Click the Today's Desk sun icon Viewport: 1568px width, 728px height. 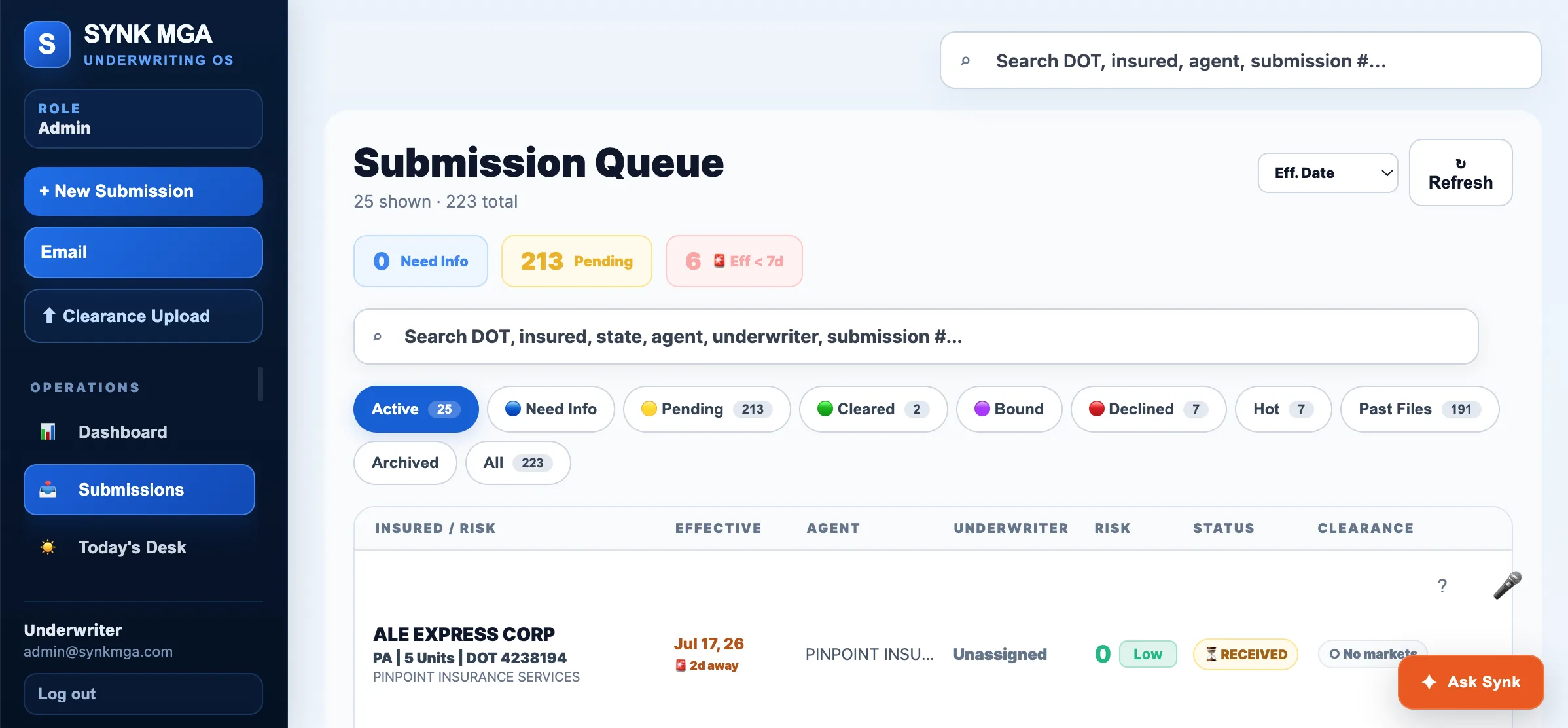click(48, 547)
